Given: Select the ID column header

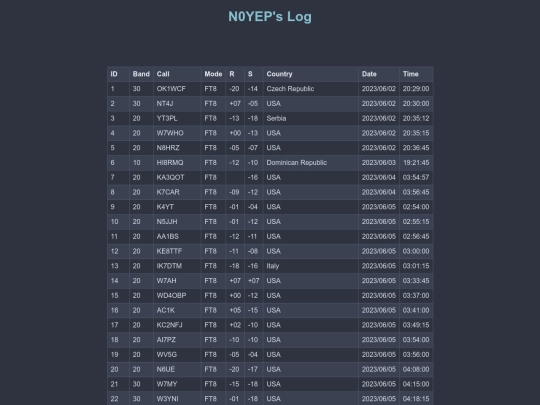Looking at the screenshot, I should click(x=118, y=74).
